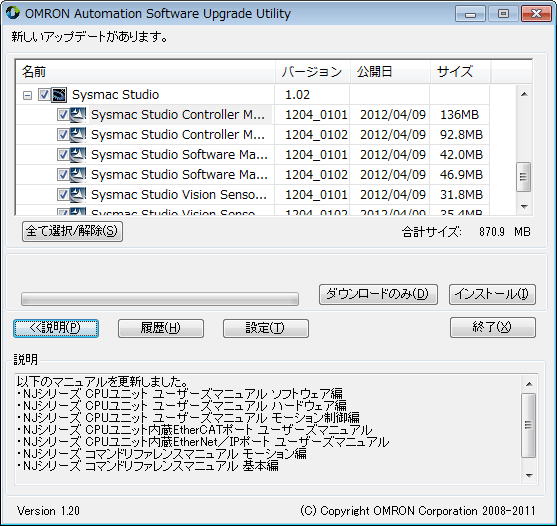Click the 'モーション制御編' manual line
The height and width of the screenshot is (526, 557).
(x=188, y=418)
